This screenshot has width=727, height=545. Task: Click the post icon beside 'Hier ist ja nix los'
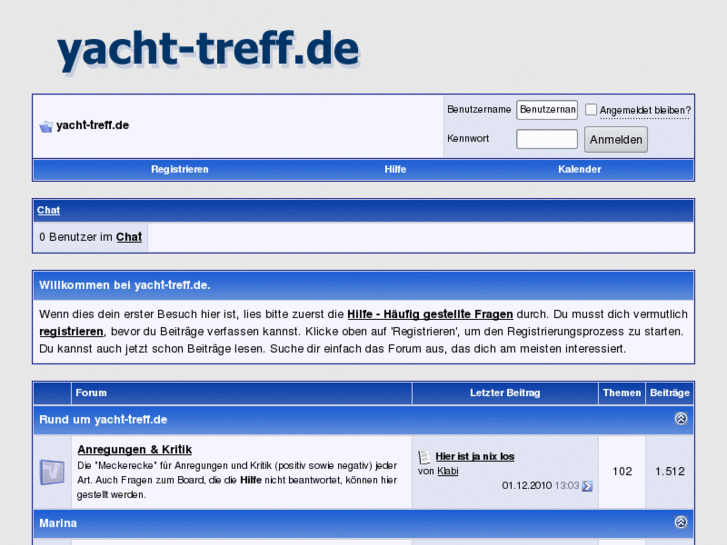pyautogui.click(x=424, y=457)
